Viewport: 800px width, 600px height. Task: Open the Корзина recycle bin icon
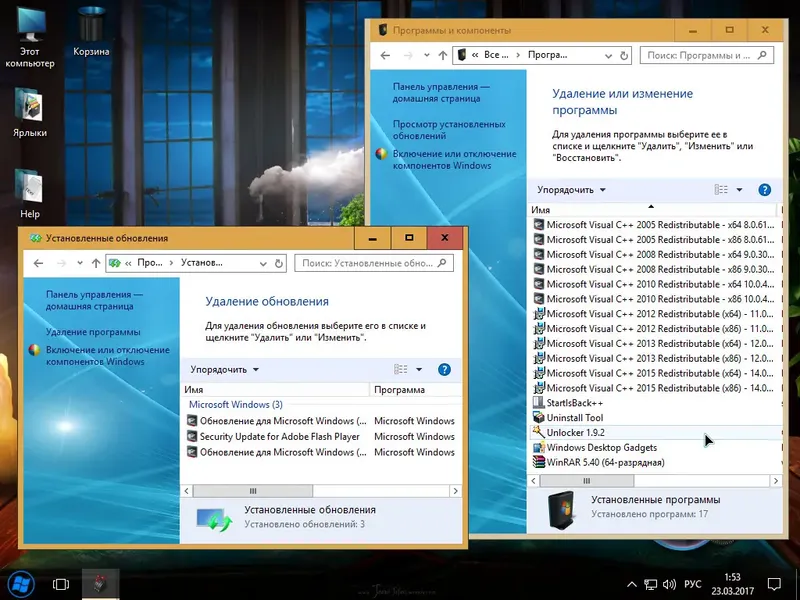[91, 31]
